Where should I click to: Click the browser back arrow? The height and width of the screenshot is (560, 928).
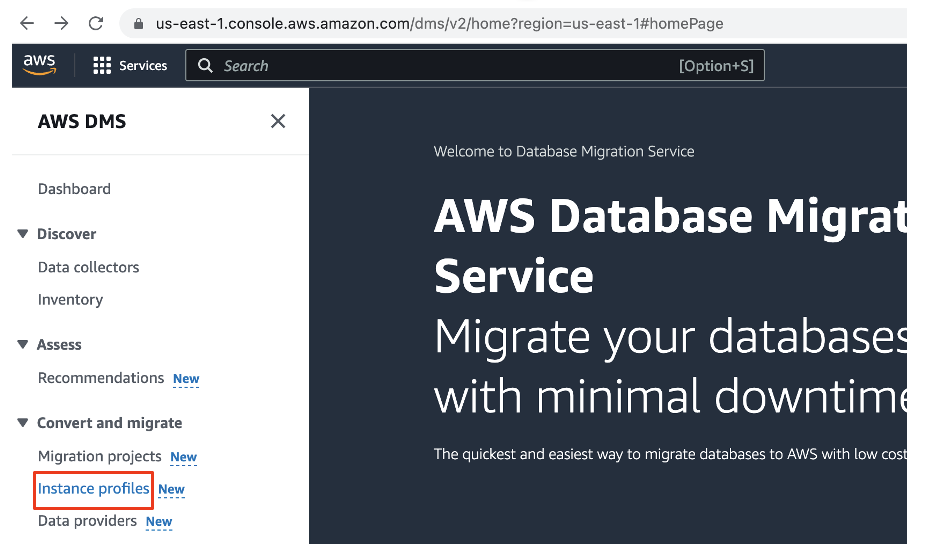click(27, 23)
